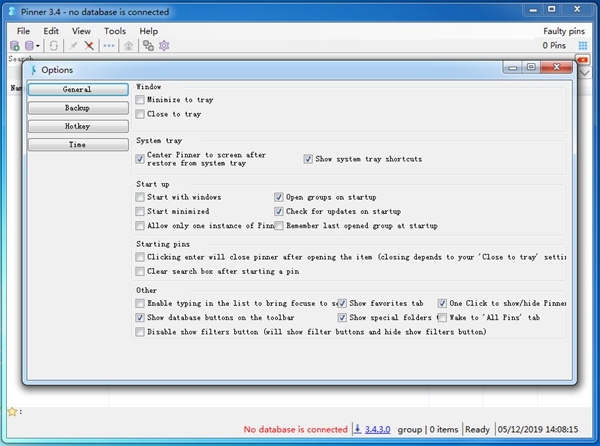Select the Backup options page
The image size is (600, 446).
coord(78,108)
